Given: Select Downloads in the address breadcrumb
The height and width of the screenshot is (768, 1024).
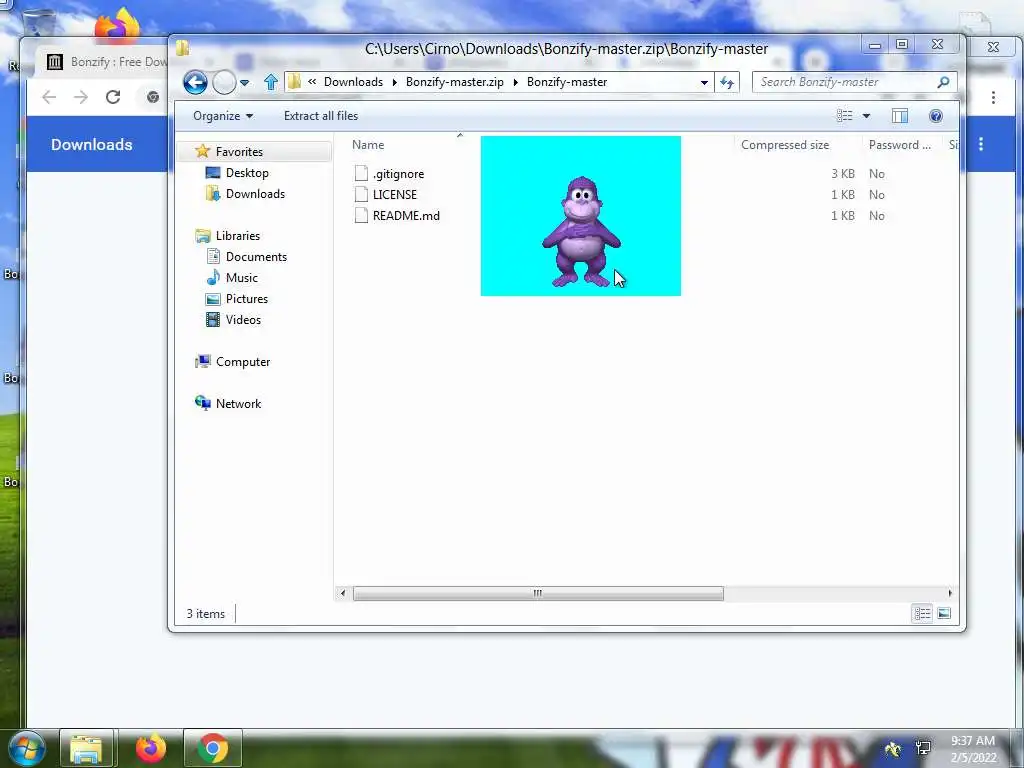Looking at the screenshot, I should [353, 82].
